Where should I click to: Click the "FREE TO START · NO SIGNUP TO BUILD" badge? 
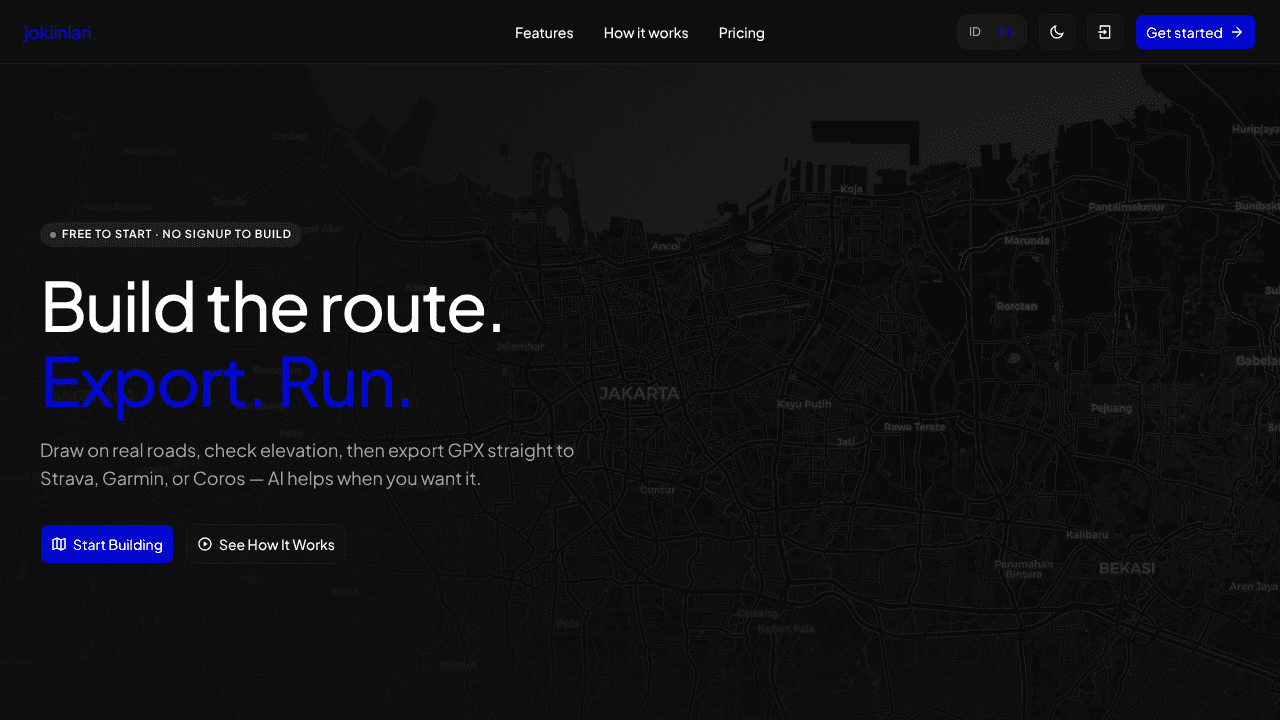point(171,234)
